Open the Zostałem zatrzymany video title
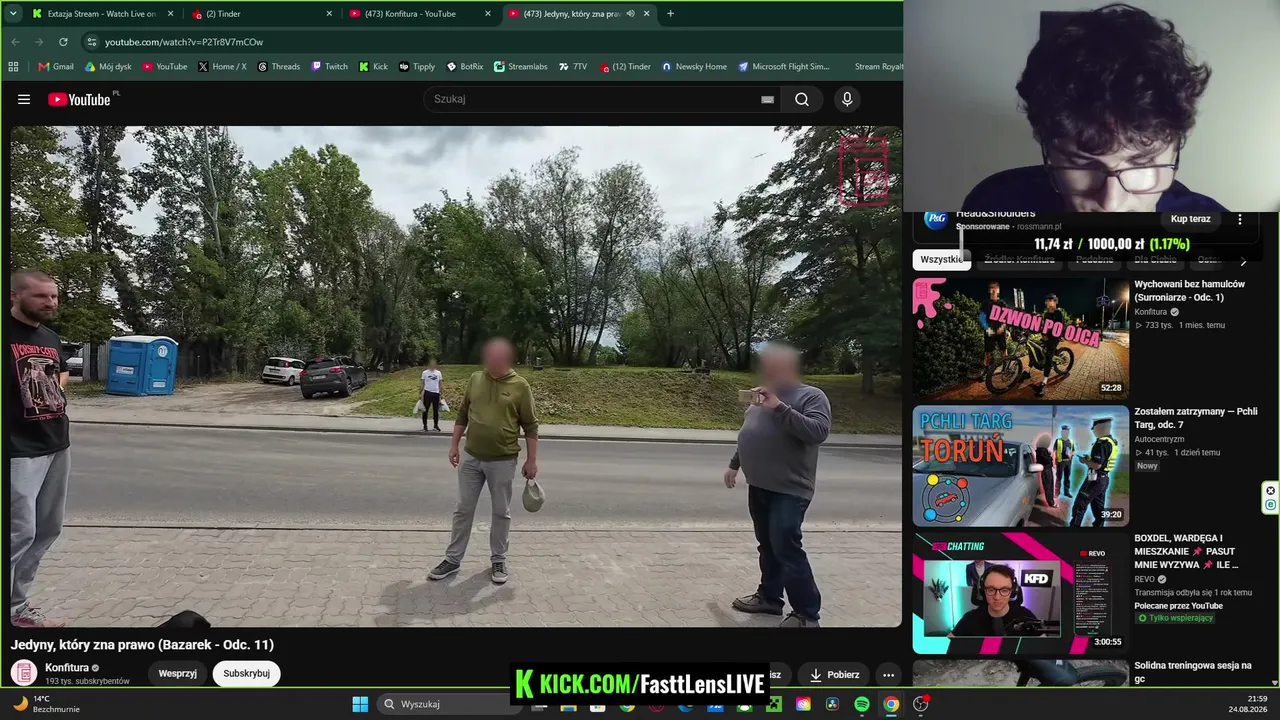This screenshot has width=1280, height=720. pos(1195,418)
